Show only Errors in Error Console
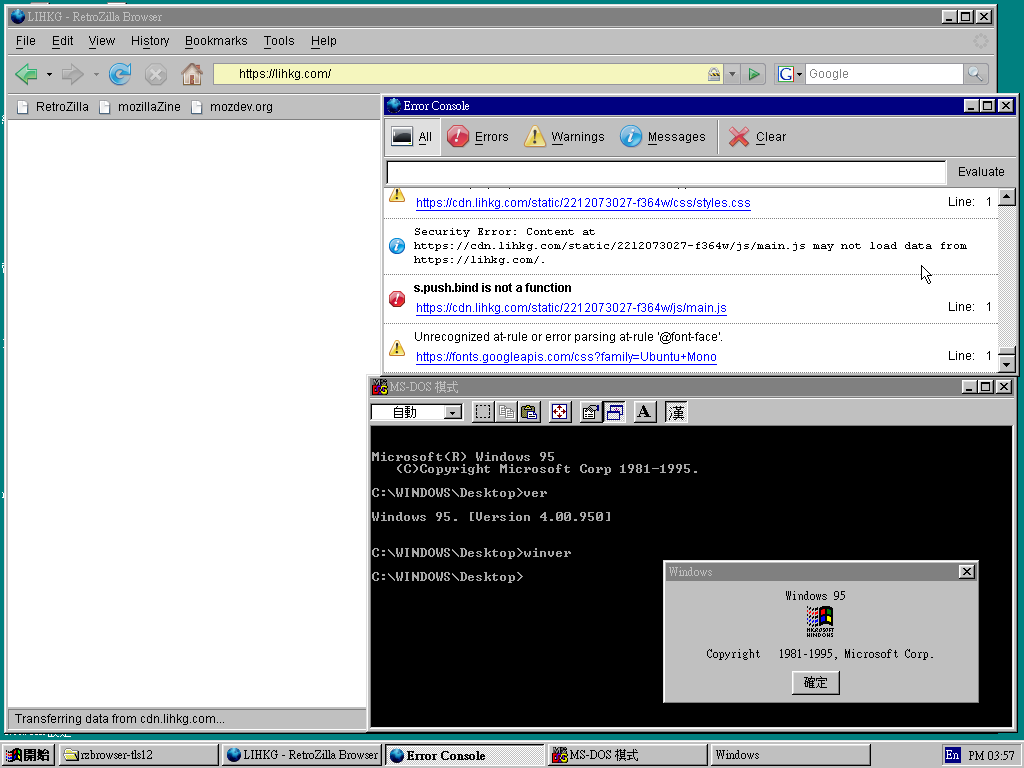This screenshot has height=768, width=1024. 477,136
